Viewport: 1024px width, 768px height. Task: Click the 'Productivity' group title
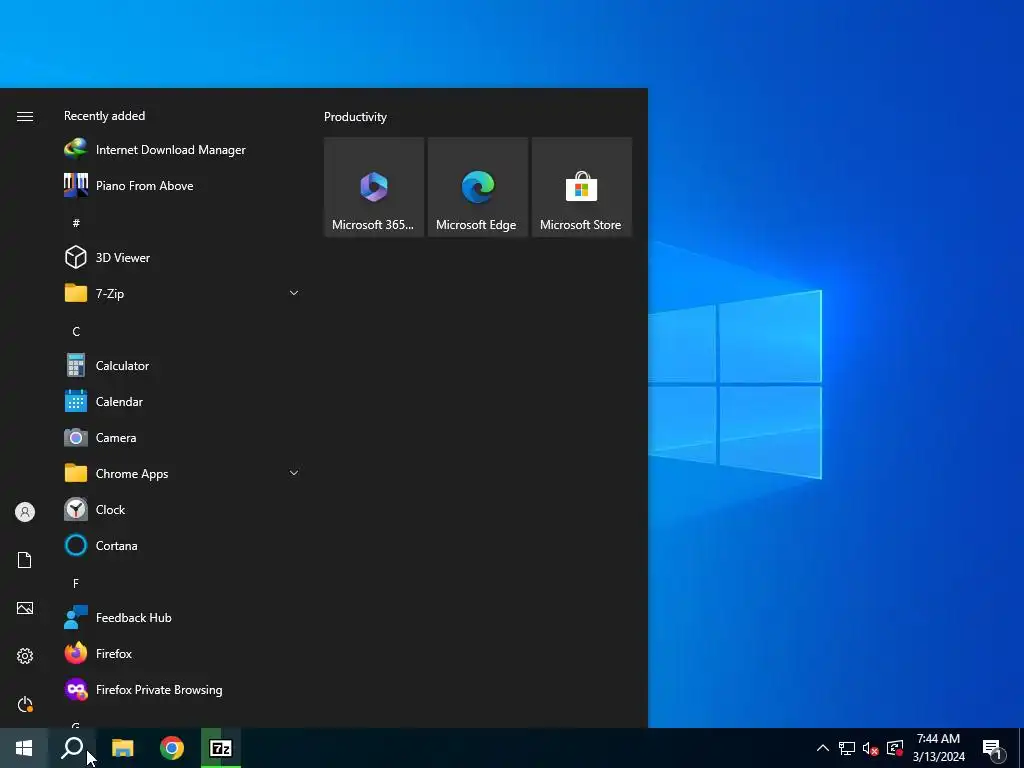[355, 117]
